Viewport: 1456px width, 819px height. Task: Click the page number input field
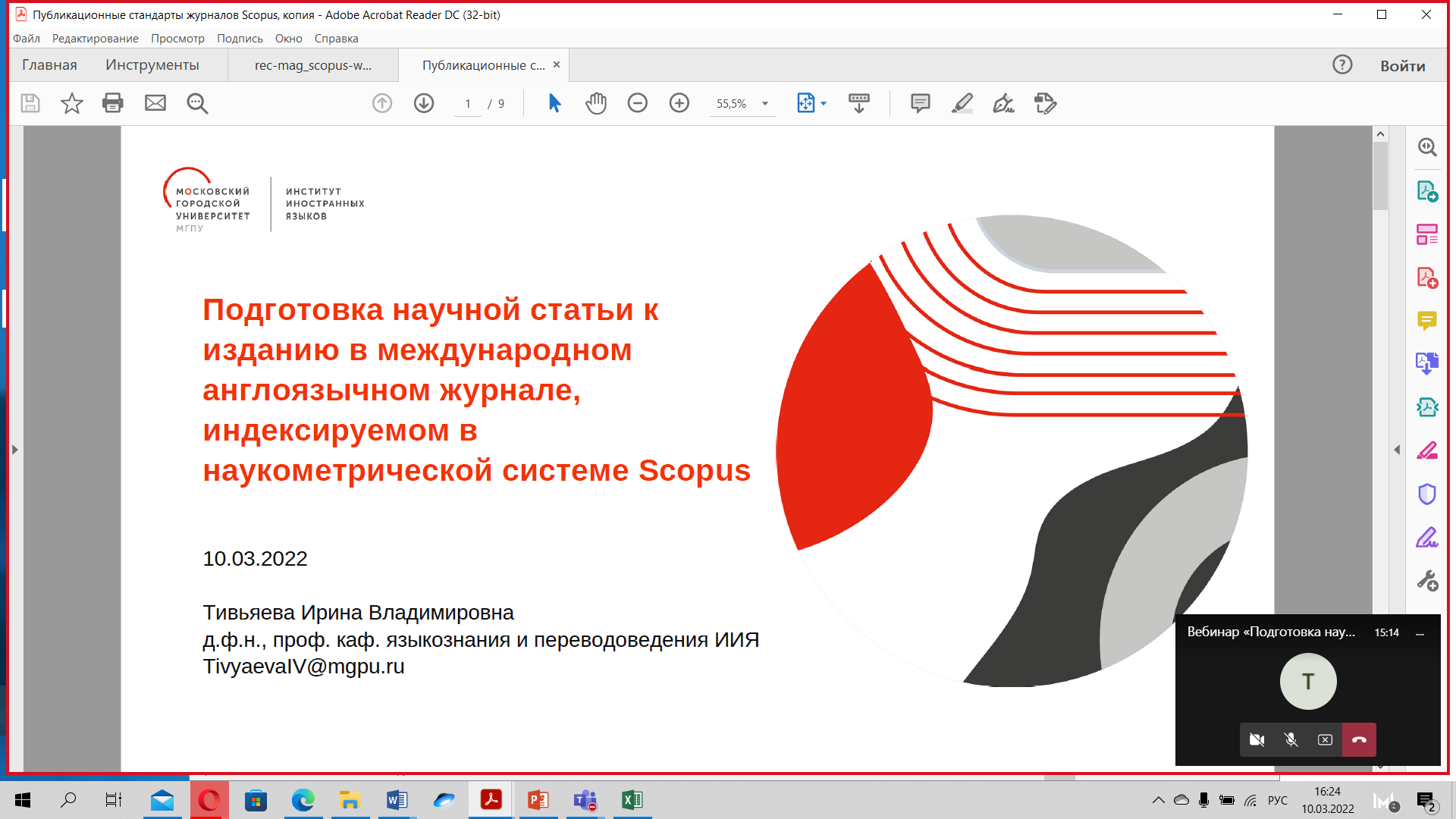coord(468,104)
